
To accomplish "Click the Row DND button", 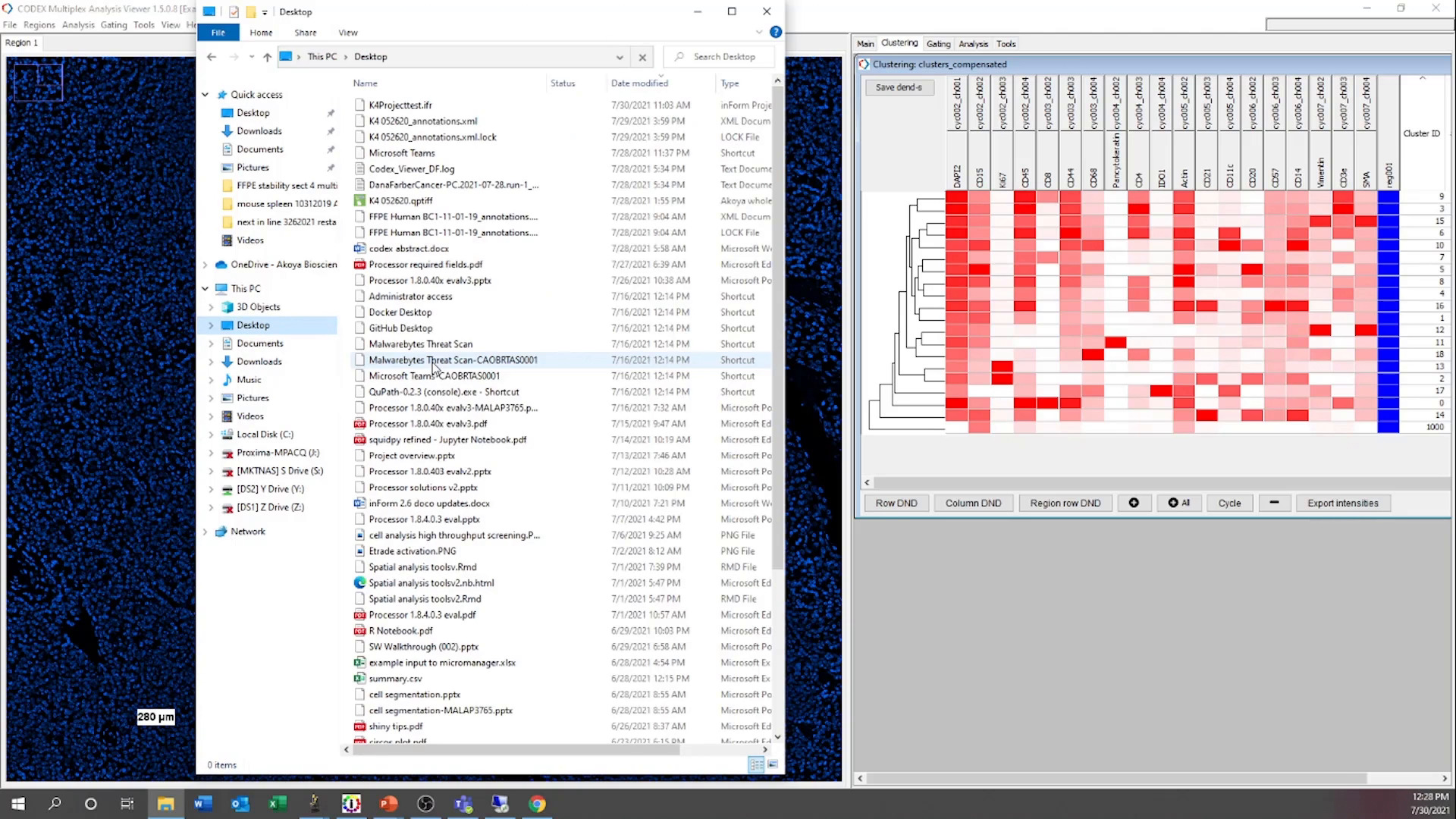I will pos(896,503).
